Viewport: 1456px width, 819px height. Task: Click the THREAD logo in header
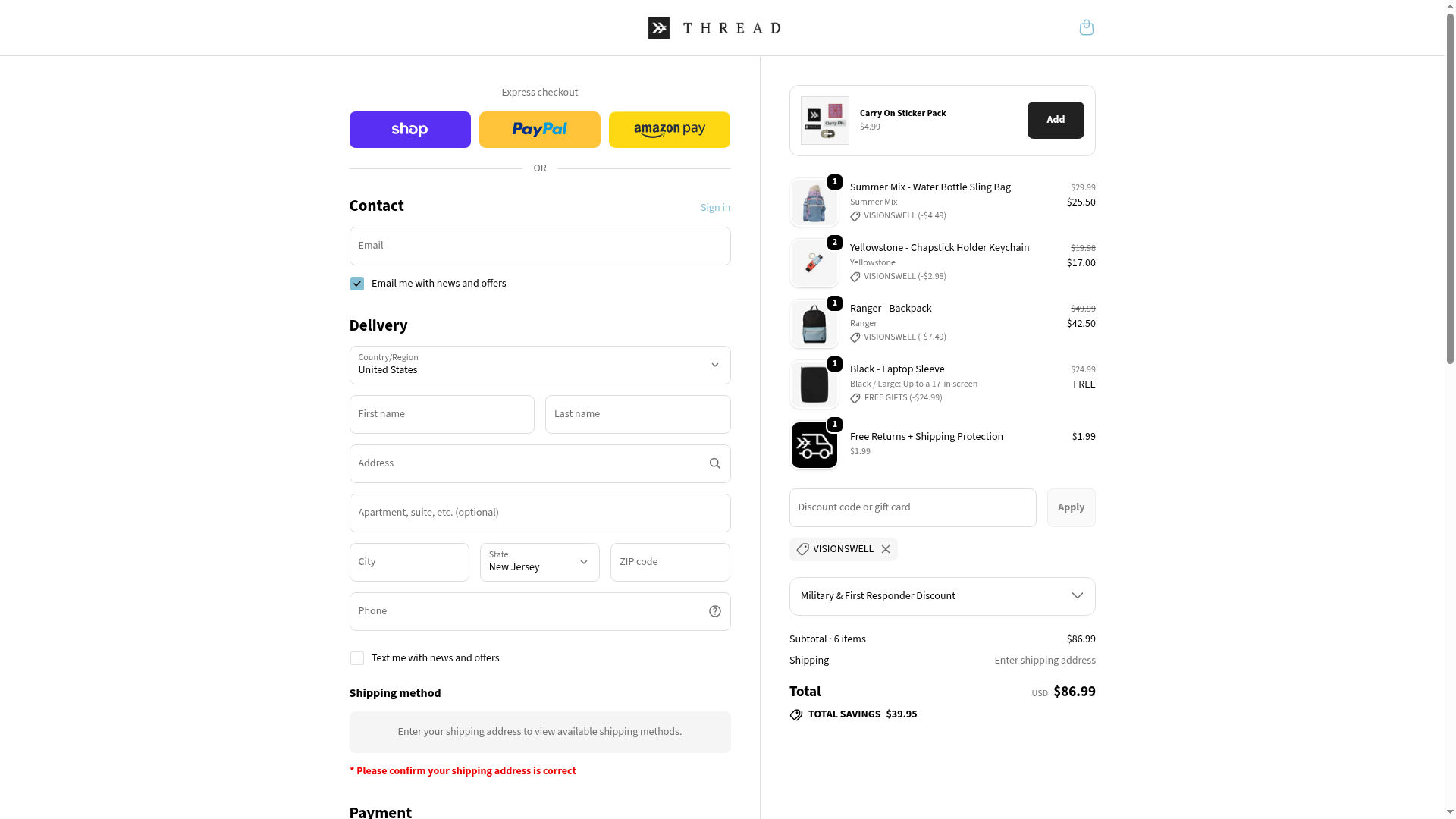point(714,28)
